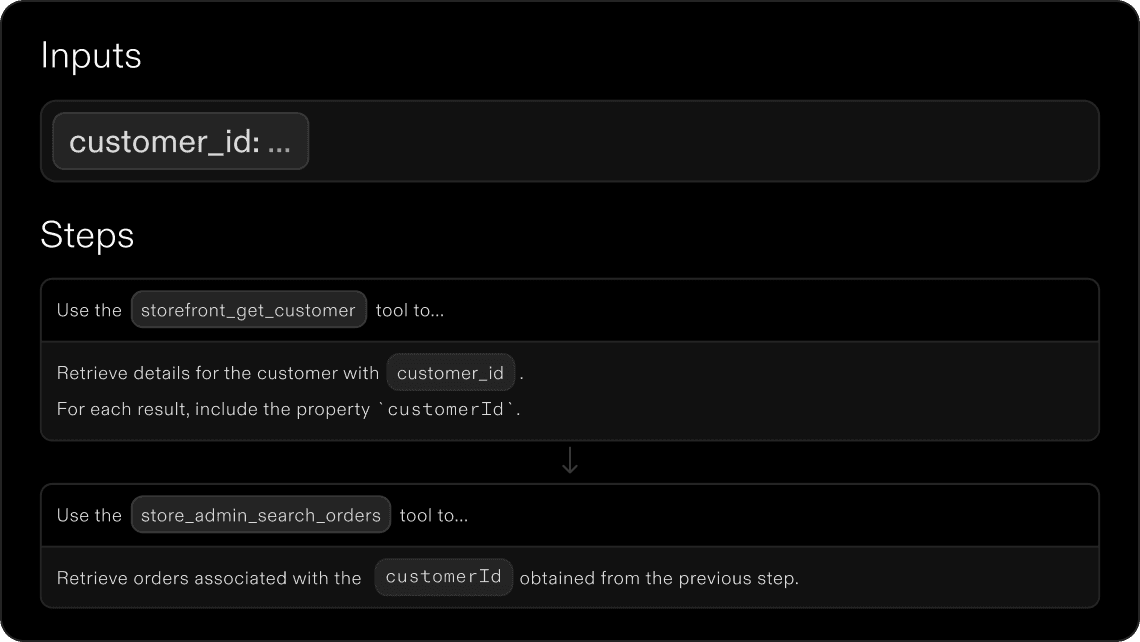Click "Use the" text in the first step
The image size is (1140, 642).
tap(89, 310)
